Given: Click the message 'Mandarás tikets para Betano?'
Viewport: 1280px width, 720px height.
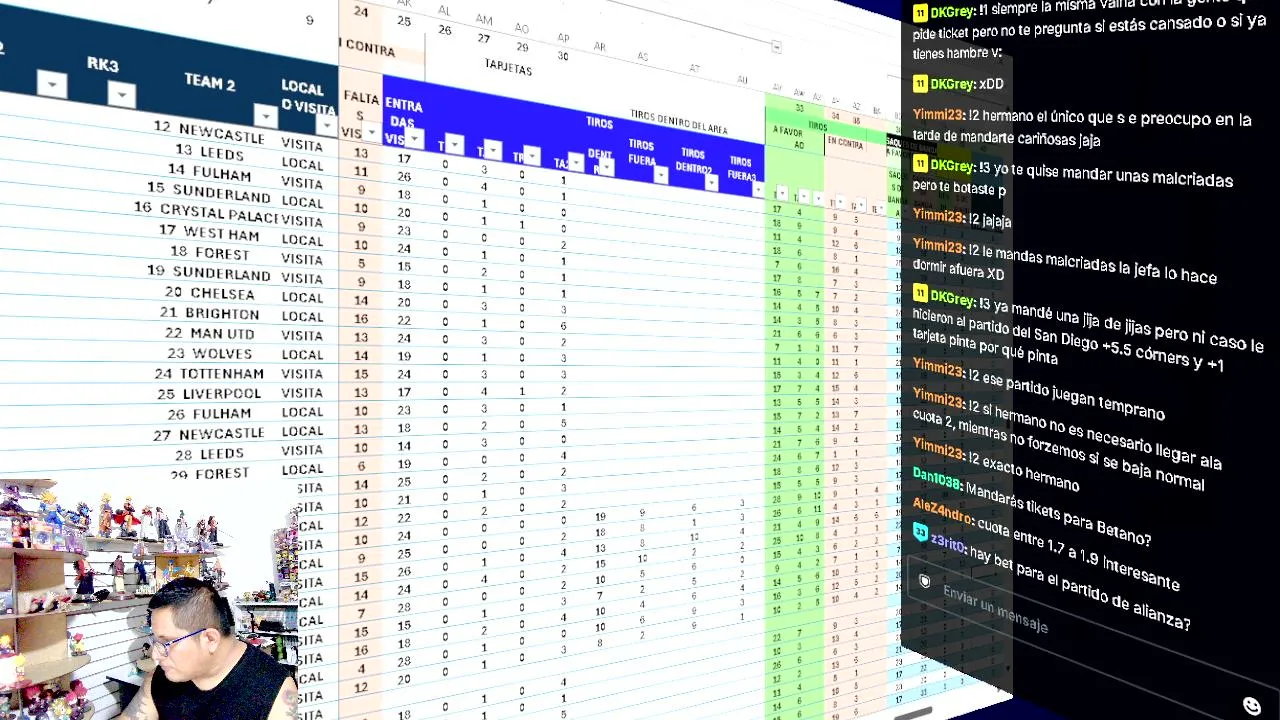Looking at the screenshot, I should click(1058, 513).
